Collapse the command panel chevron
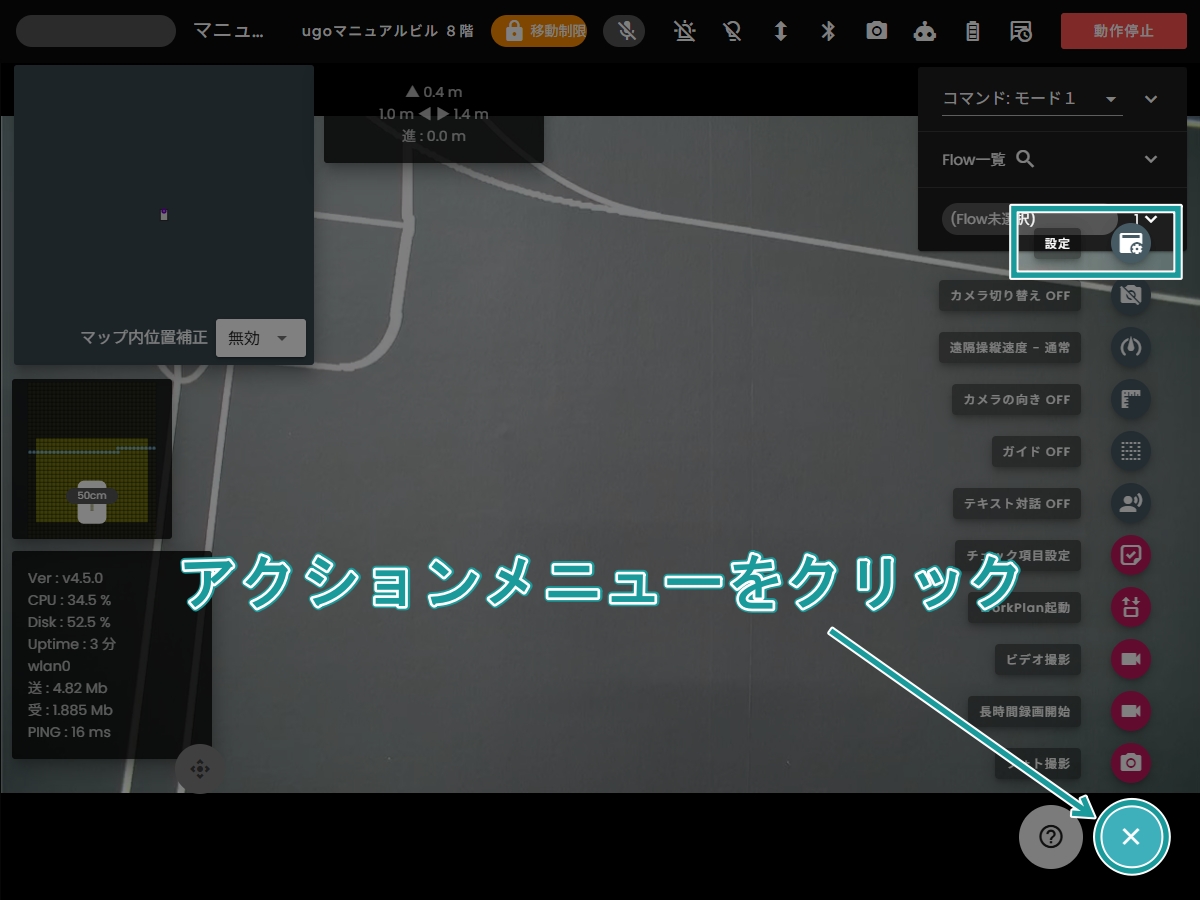1200x900 pixels. click(x=1151, y=99)
